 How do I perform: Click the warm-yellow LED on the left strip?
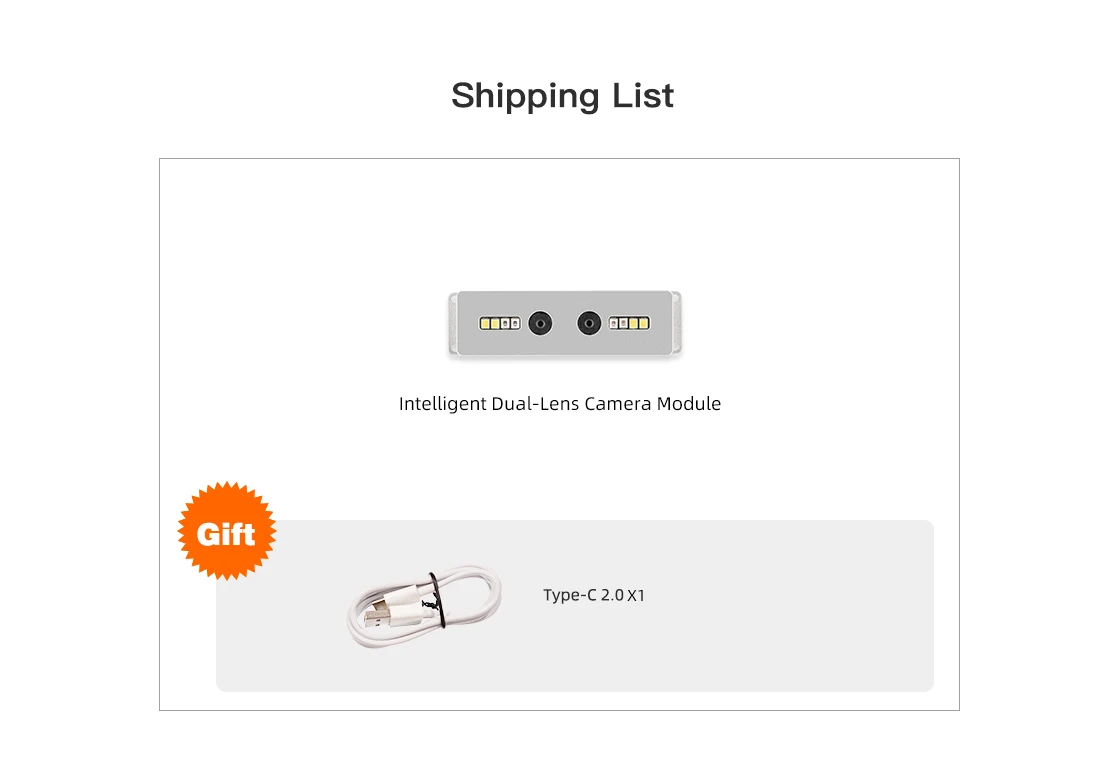point(490,323)
